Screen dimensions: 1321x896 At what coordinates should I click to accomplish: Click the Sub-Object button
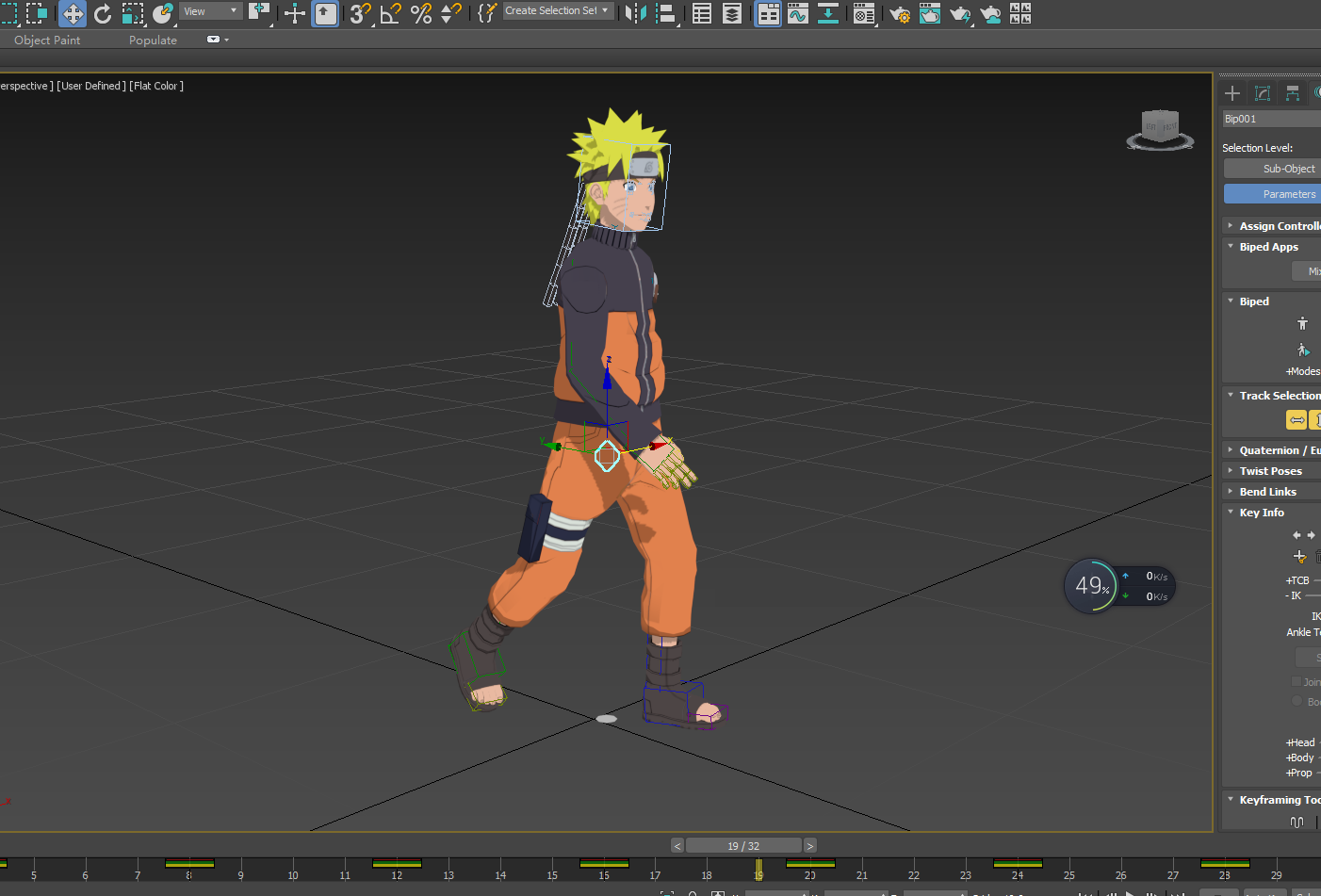click(1288, 169)
